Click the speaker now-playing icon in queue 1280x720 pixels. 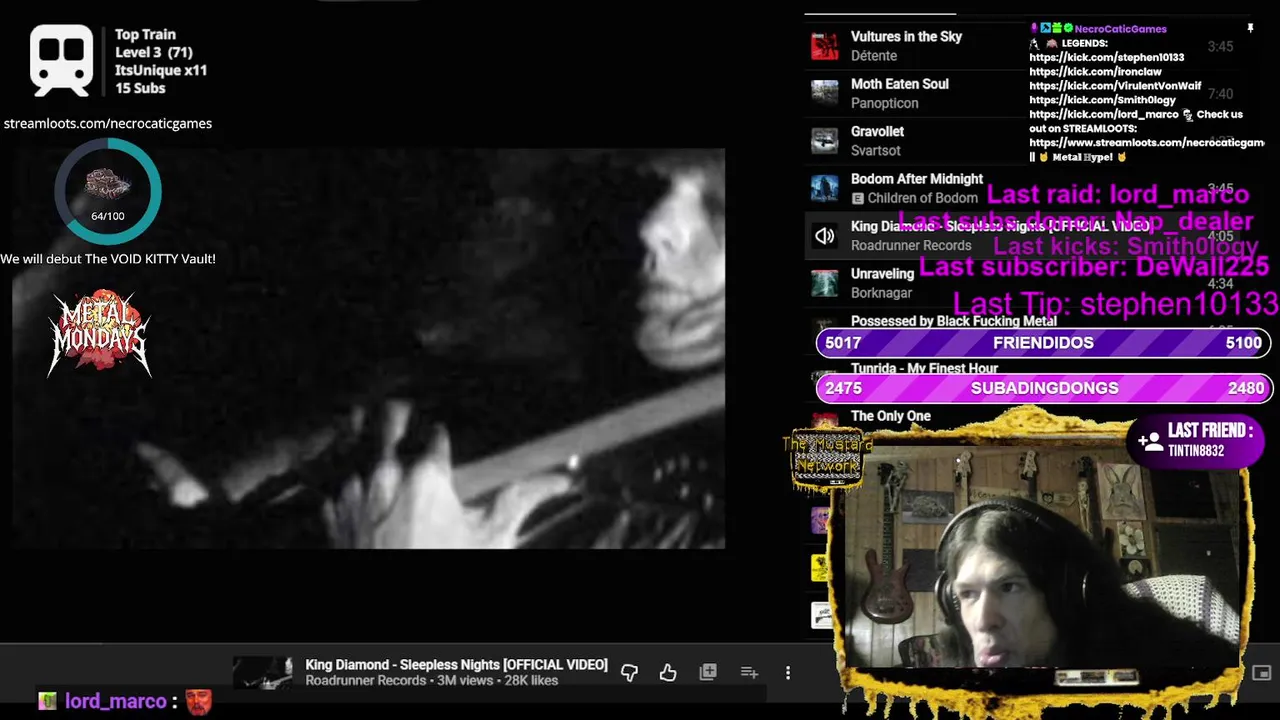[x=825, y=236]
